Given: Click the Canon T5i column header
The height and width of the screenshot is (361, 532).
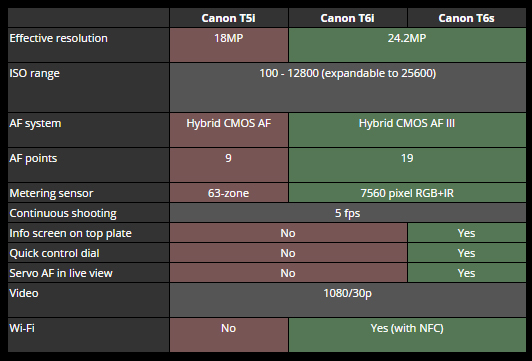Looking at the screenshot, I should coord(229,18).
